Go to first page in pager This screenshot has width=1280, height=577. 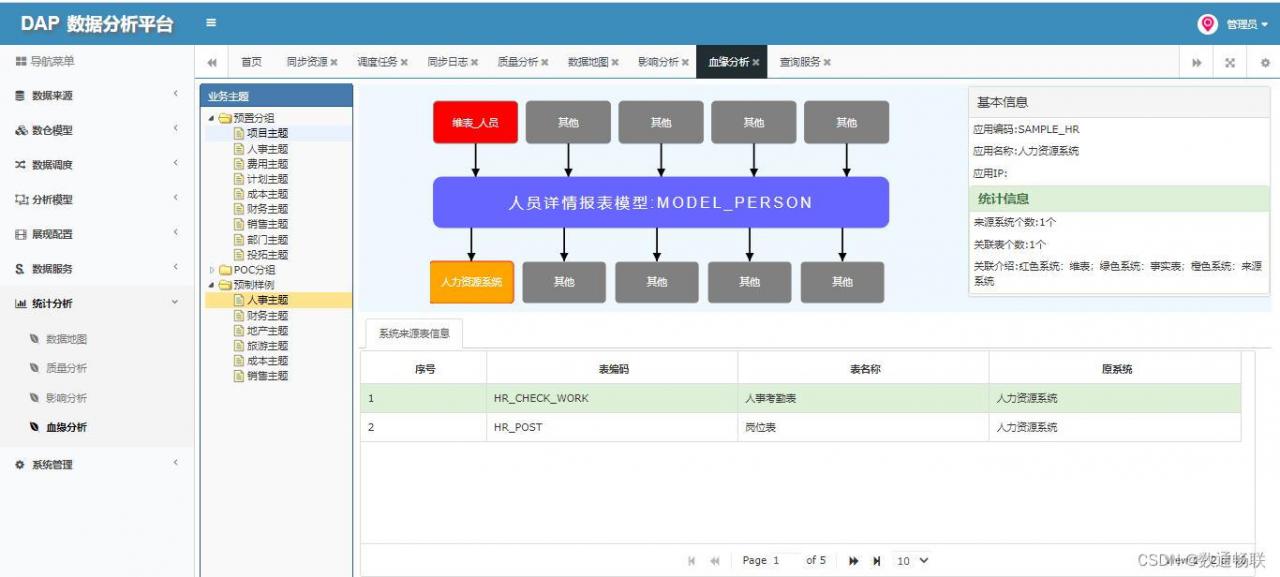tap(692, 561)
